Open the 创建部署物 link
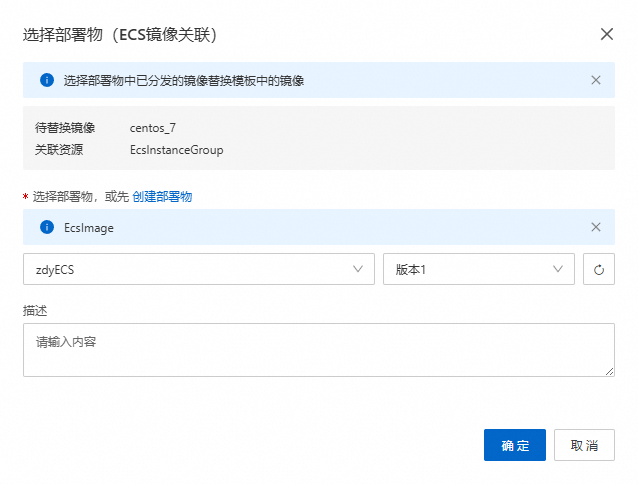Viewport: 638px width, 484px height. (162, 197)
